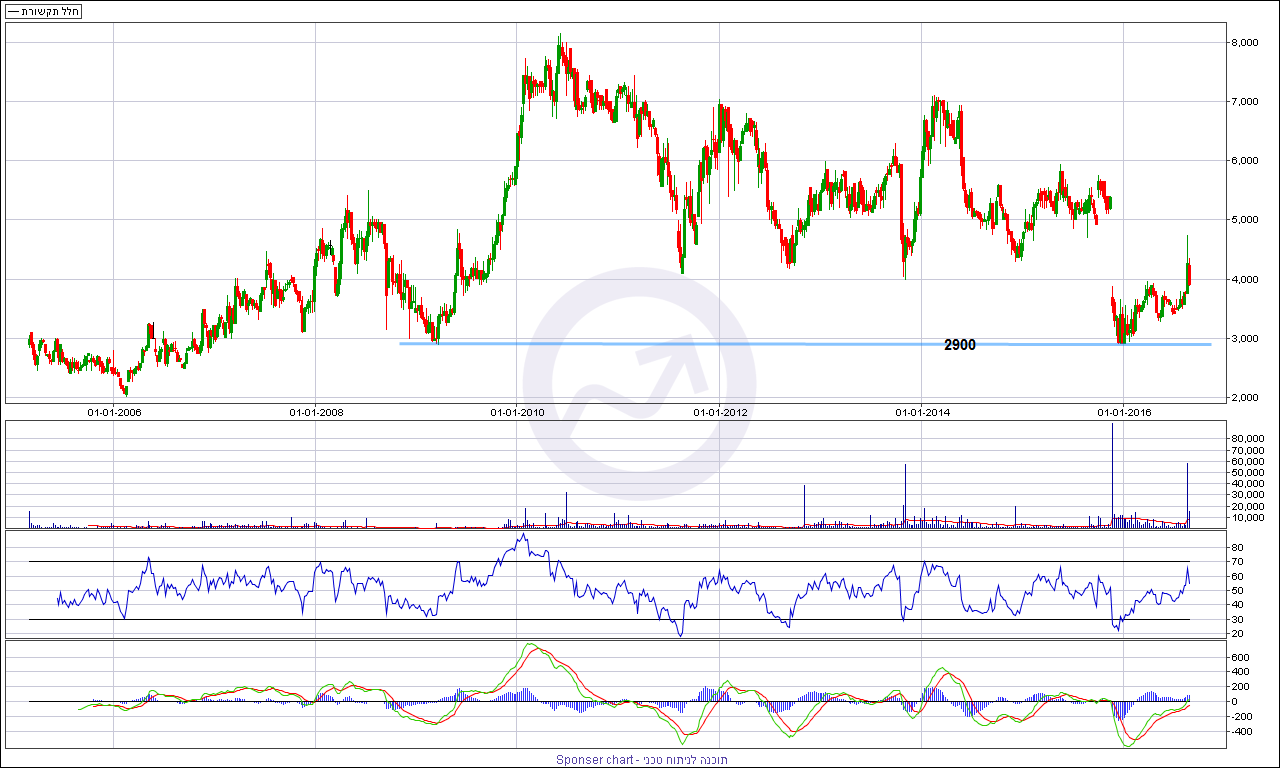The image size is (1280, 768).
Task: Select the 2900 support level annotation
Action: (960, 345)
